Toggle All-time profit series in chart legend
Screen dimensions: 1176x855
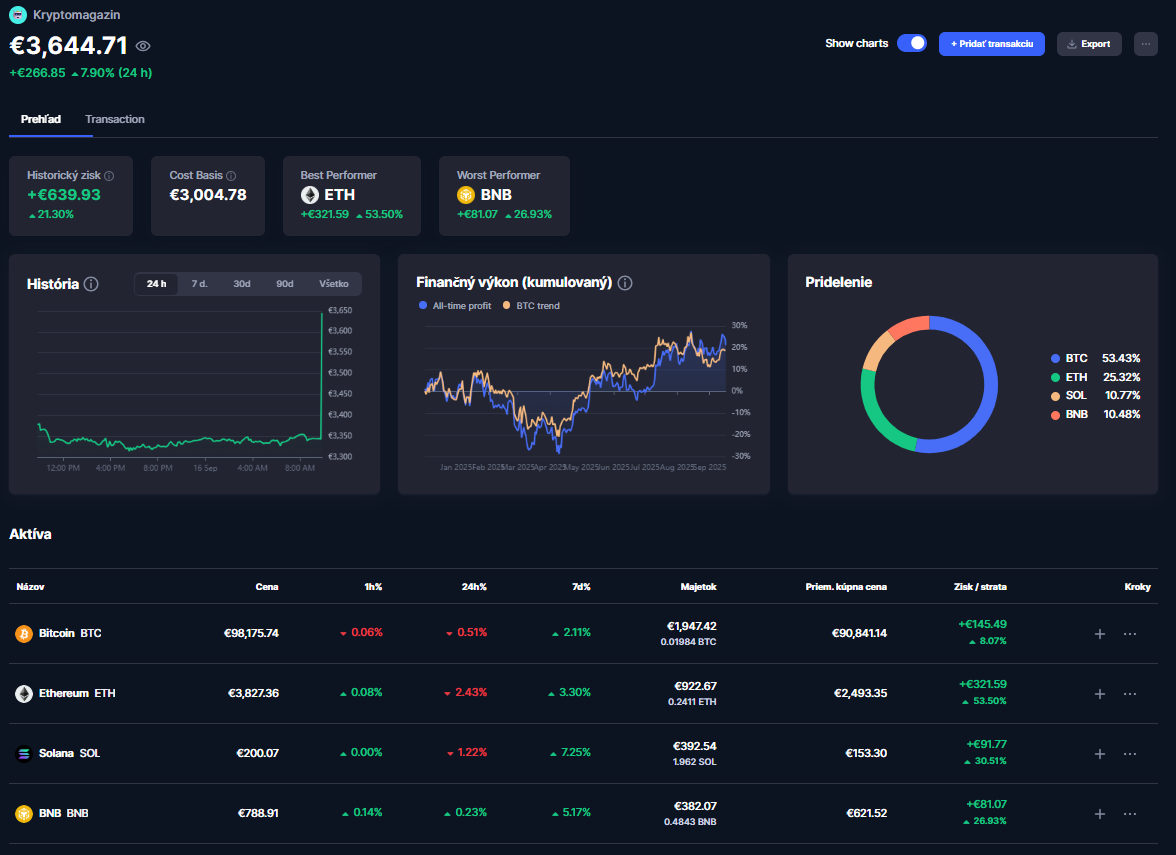pos(455,306)
